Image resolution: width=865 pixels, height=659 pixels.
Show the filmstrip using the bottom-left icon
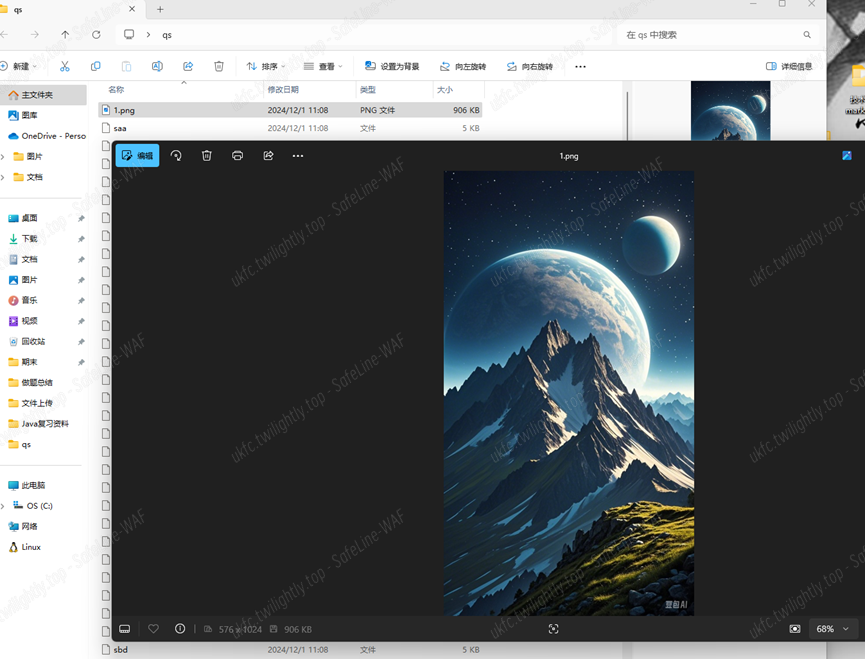125,629
